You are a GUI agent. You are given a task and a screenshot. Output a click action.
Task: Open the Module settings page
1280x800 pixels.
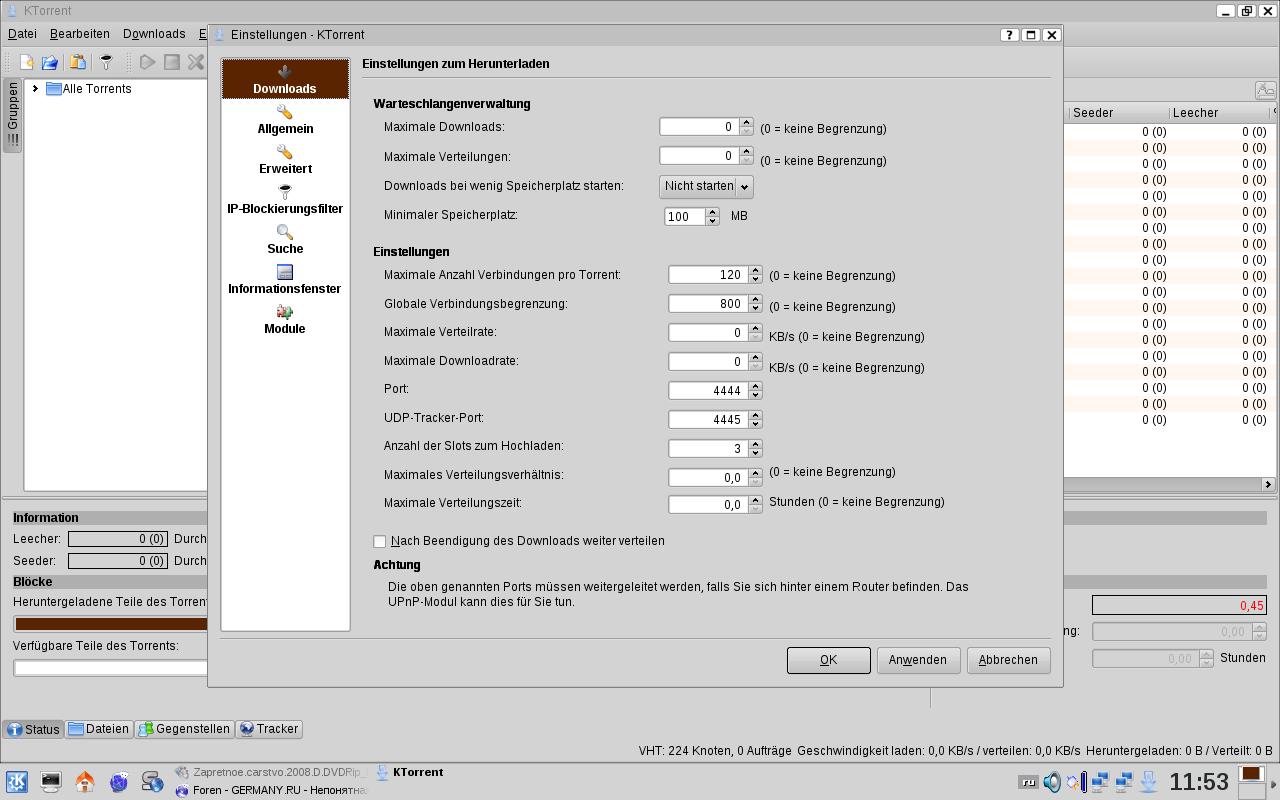click(285, 320)
